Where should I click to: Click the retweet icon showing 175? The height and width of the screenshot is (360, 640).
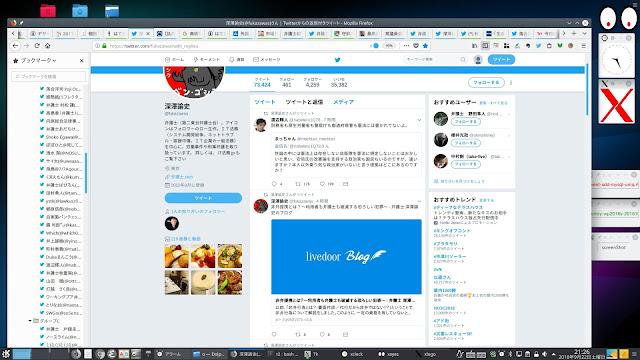pyautogui.click(x=298, y=184)
